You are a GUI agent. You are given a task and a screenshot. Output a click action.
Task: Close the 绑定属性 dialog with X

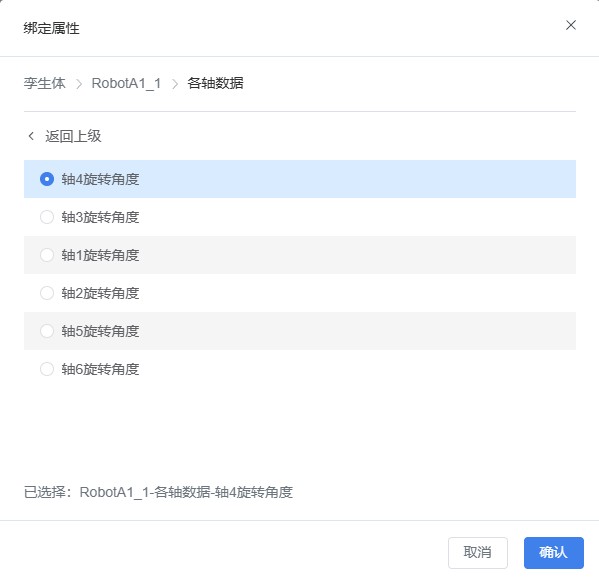[x=571, y=25]
